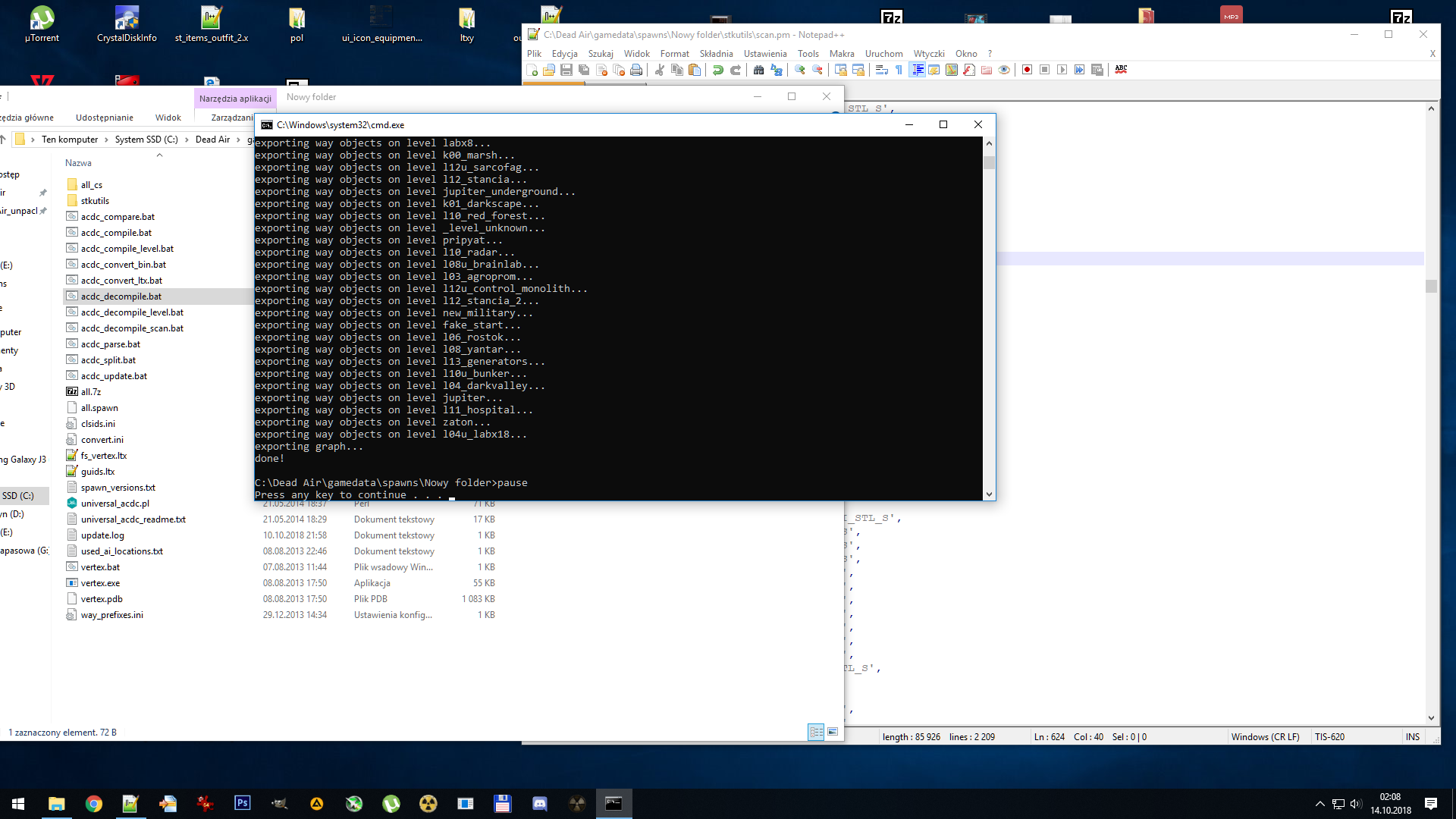Click the Undo arrow in Notepad++ toolbar

click(717, 70)
